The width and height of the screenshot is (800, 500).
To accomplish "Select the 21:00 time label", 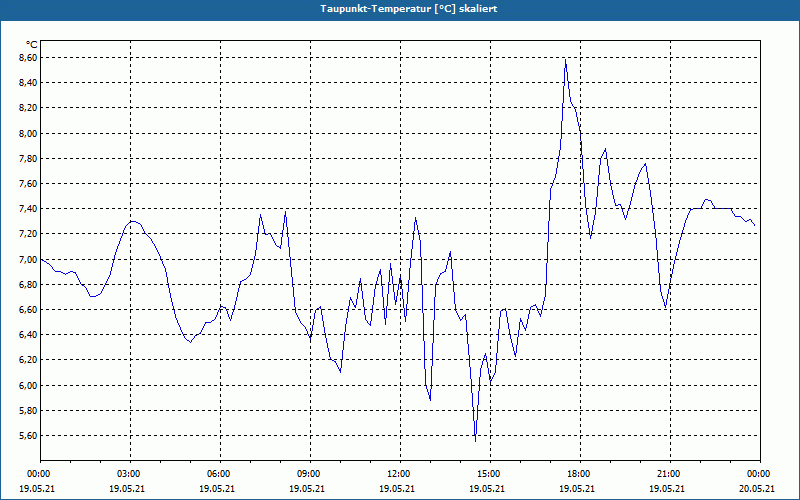I will (668, 474).
